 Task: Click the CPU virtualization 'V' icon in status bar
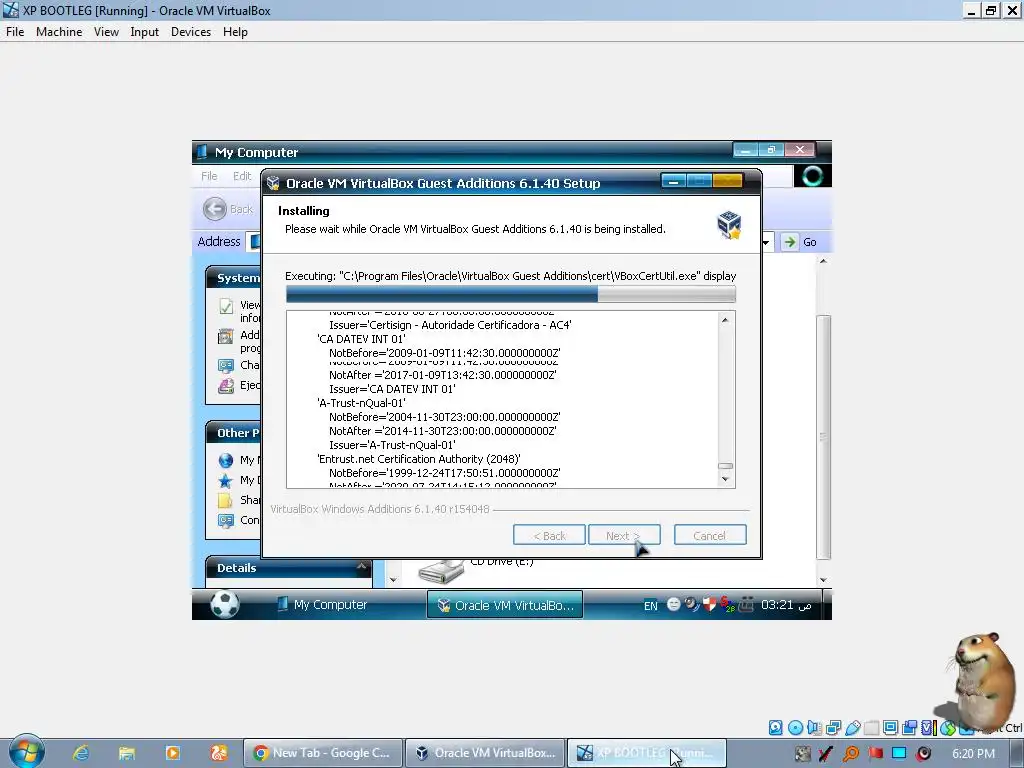(928, 728)
